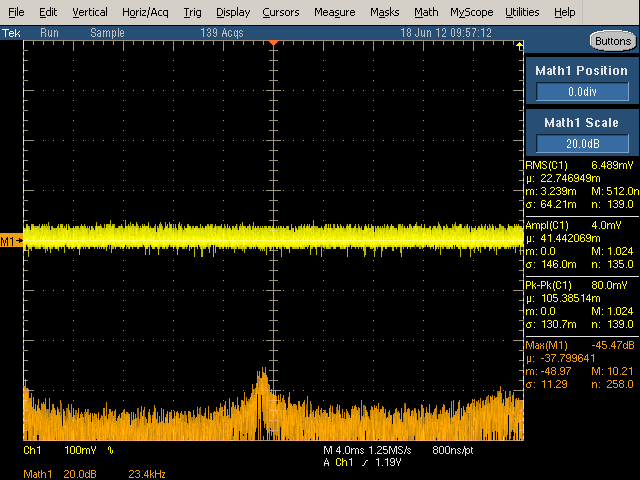640x480 pixels.
Task: Select the Math1 Position 0.0div field
Action: tap(582, 91)
